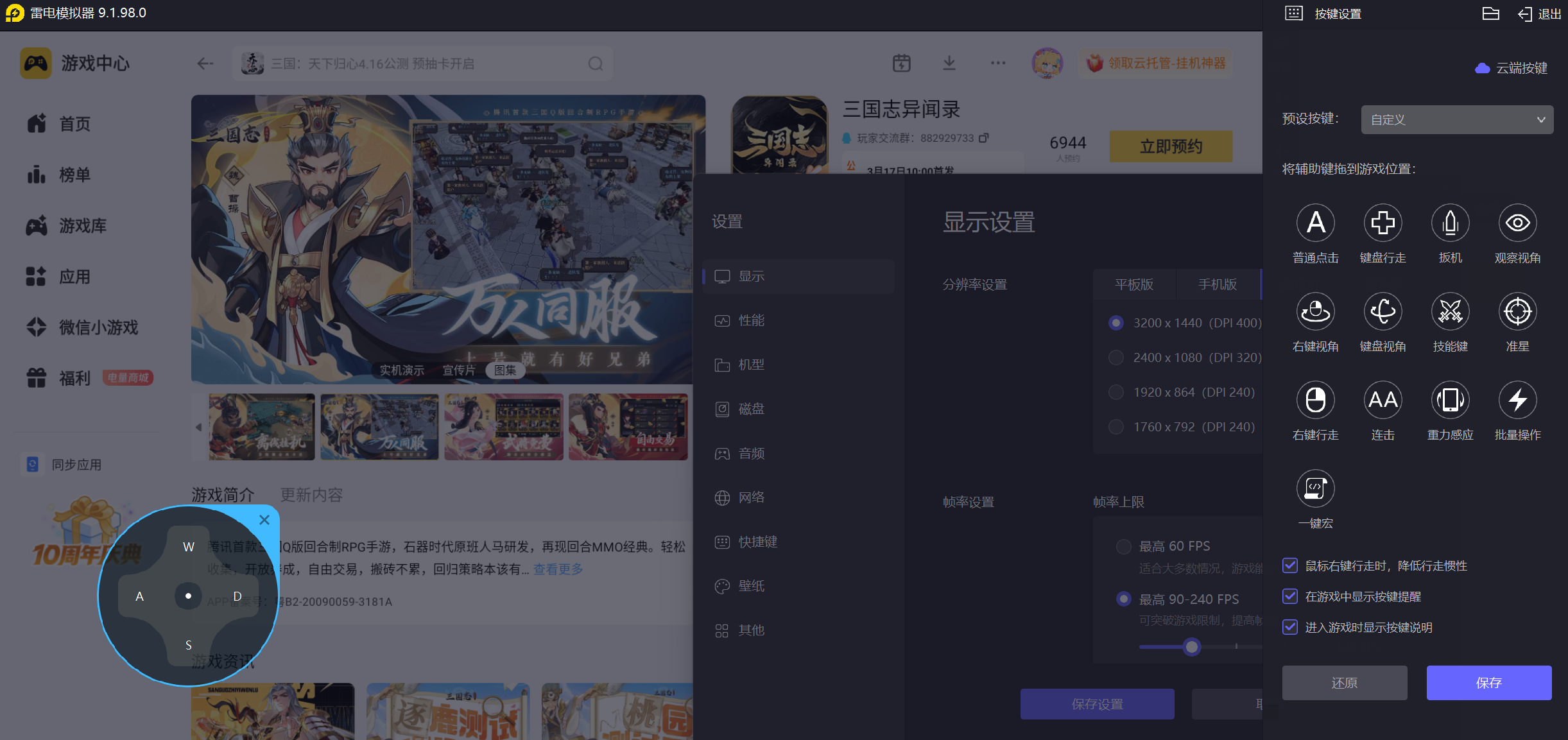Select the 技能键 skill key icon
Image resolution: width=1568 pixels, height=740 pixels.
(1450, 312)
